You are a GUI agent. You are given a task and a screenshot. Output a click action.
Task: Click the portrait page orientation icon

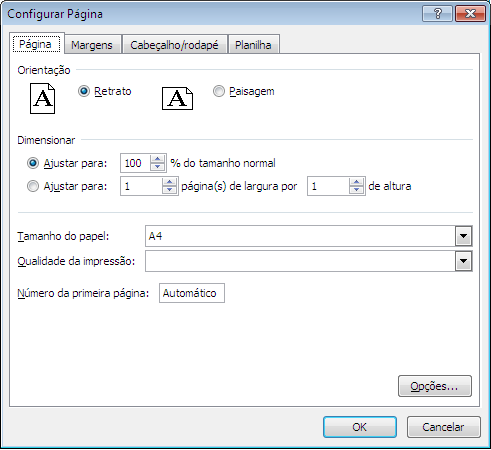click(x=43, y=99)
